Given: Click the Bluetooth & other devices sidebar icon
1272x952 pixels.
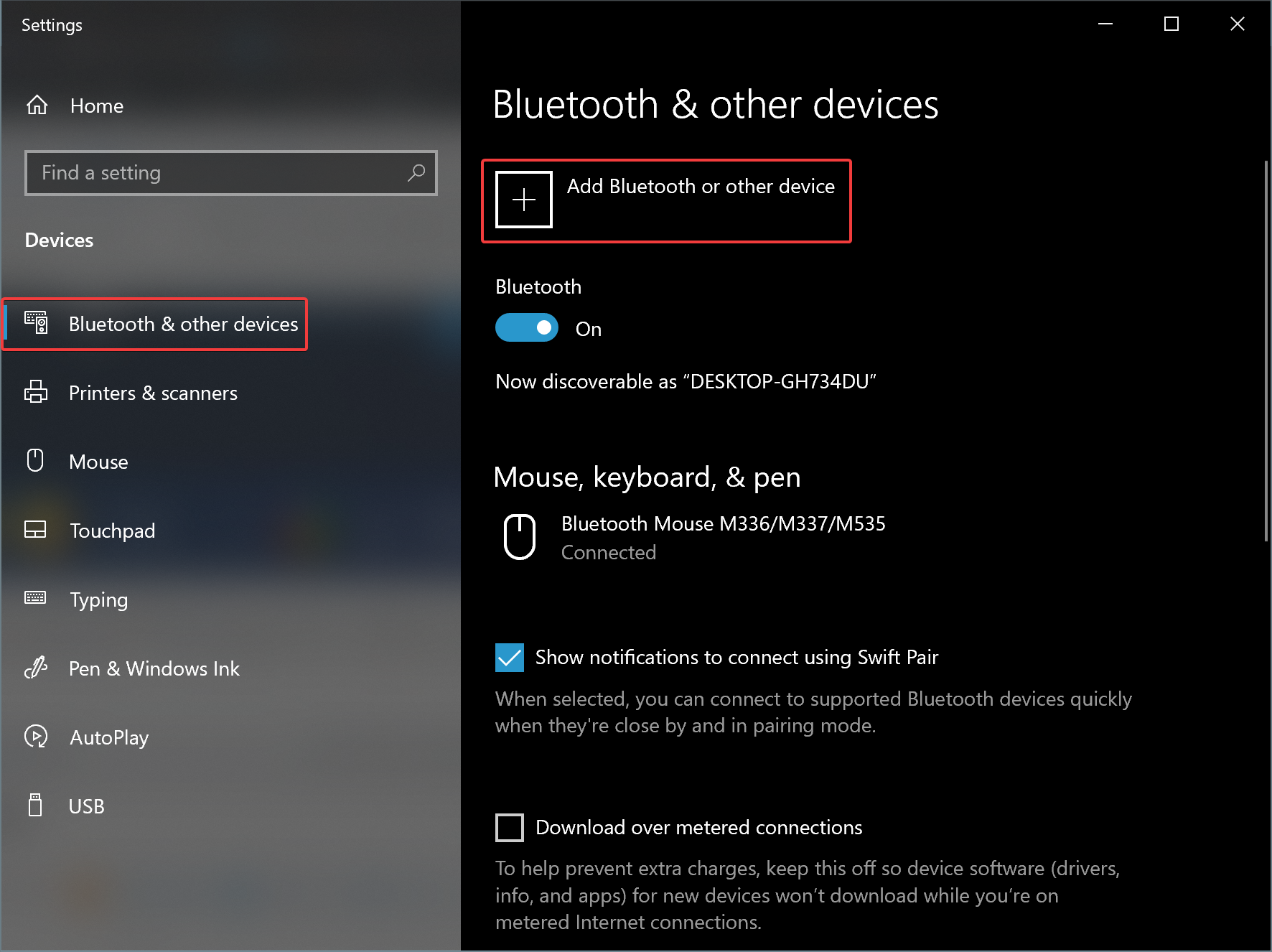Looking at the screenshot, I should click(36, 323).
